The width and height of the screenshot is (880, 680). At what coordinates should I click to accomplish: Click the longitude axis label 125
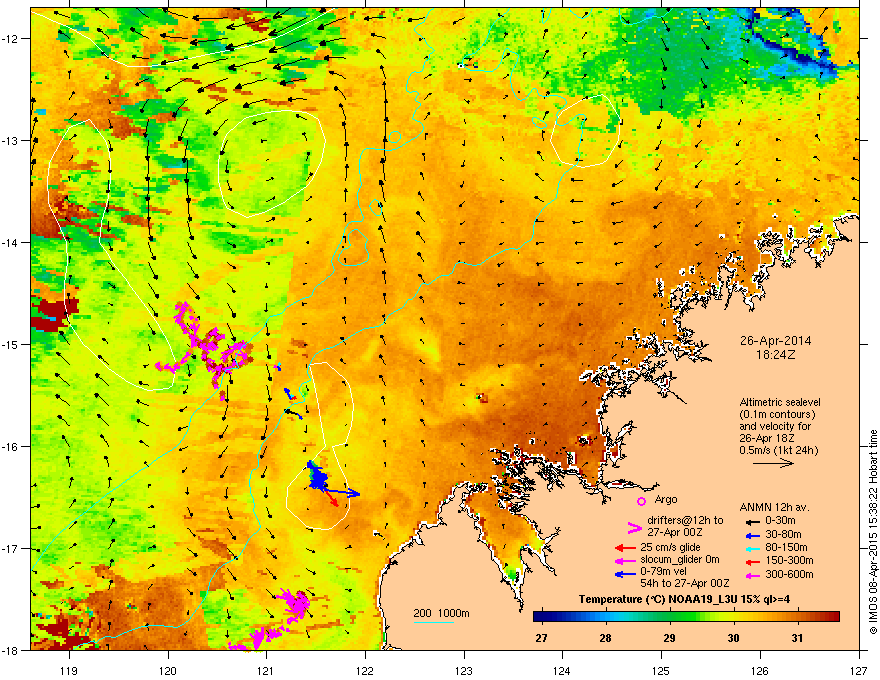[661, 670]
